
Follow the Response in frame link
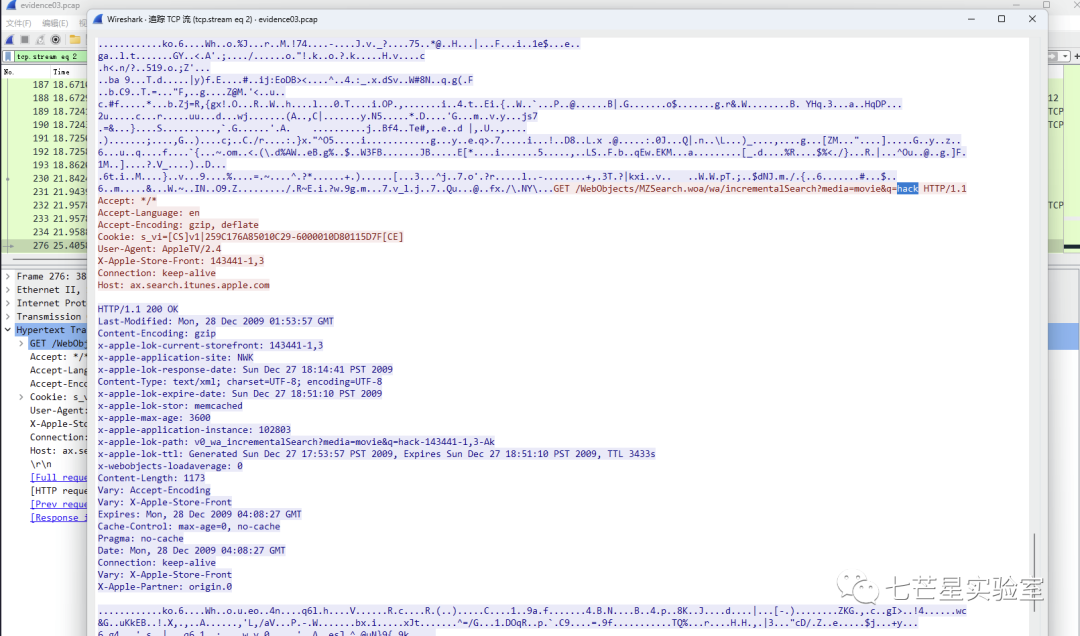pos(59,517)
